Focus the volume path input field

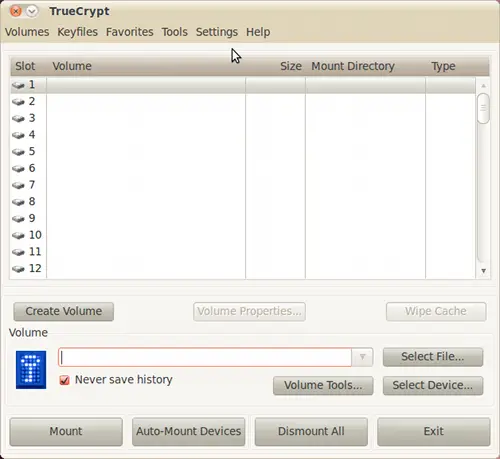205,357
